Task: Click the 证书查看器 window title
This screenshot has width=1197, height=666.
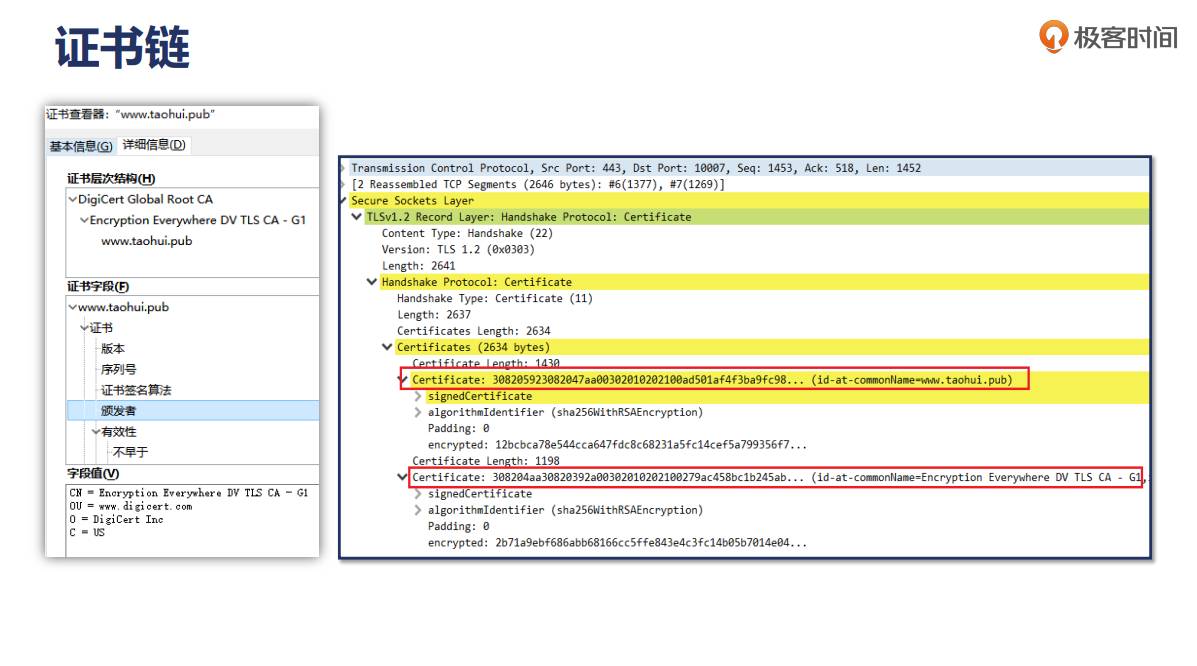Action: click(x=131, y=114)
